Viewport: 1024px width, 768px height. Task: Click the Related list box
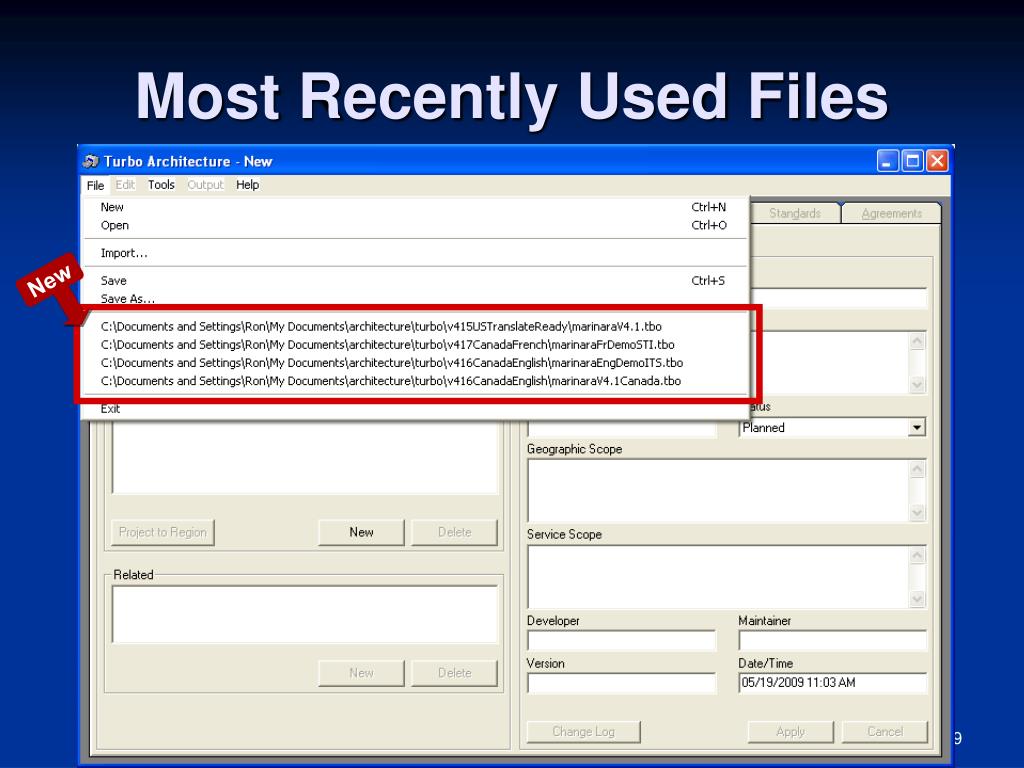tap(305, 615)
